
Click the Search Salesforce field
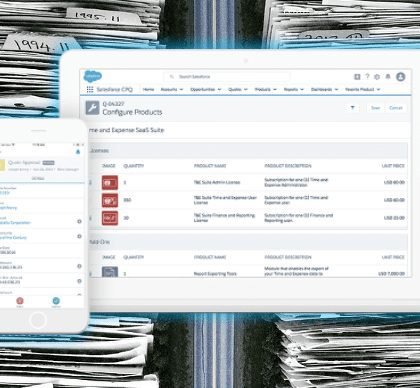(227, 77)
